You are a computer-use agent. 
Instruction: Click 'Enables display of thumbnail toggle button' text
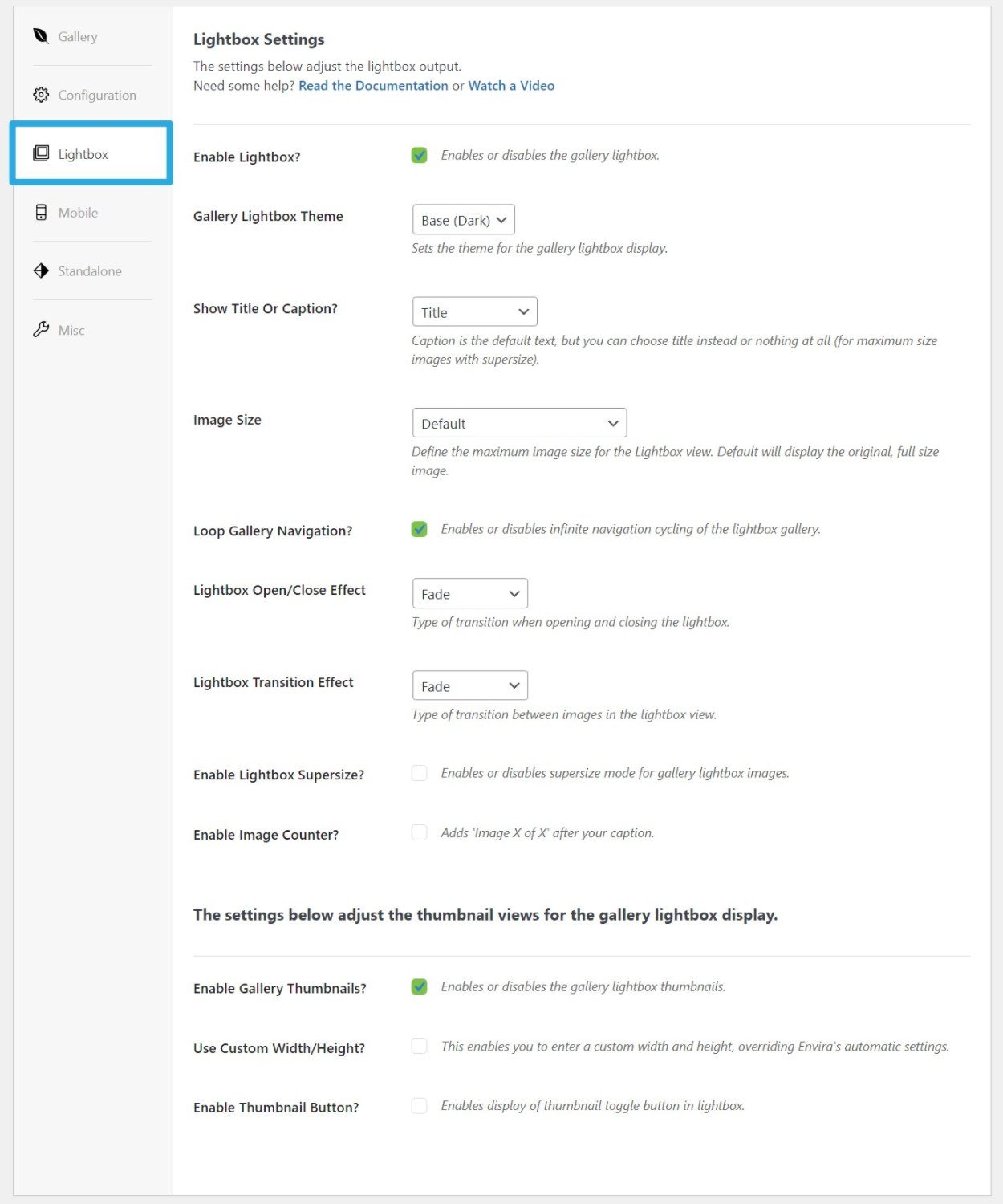click(592, 1105)
